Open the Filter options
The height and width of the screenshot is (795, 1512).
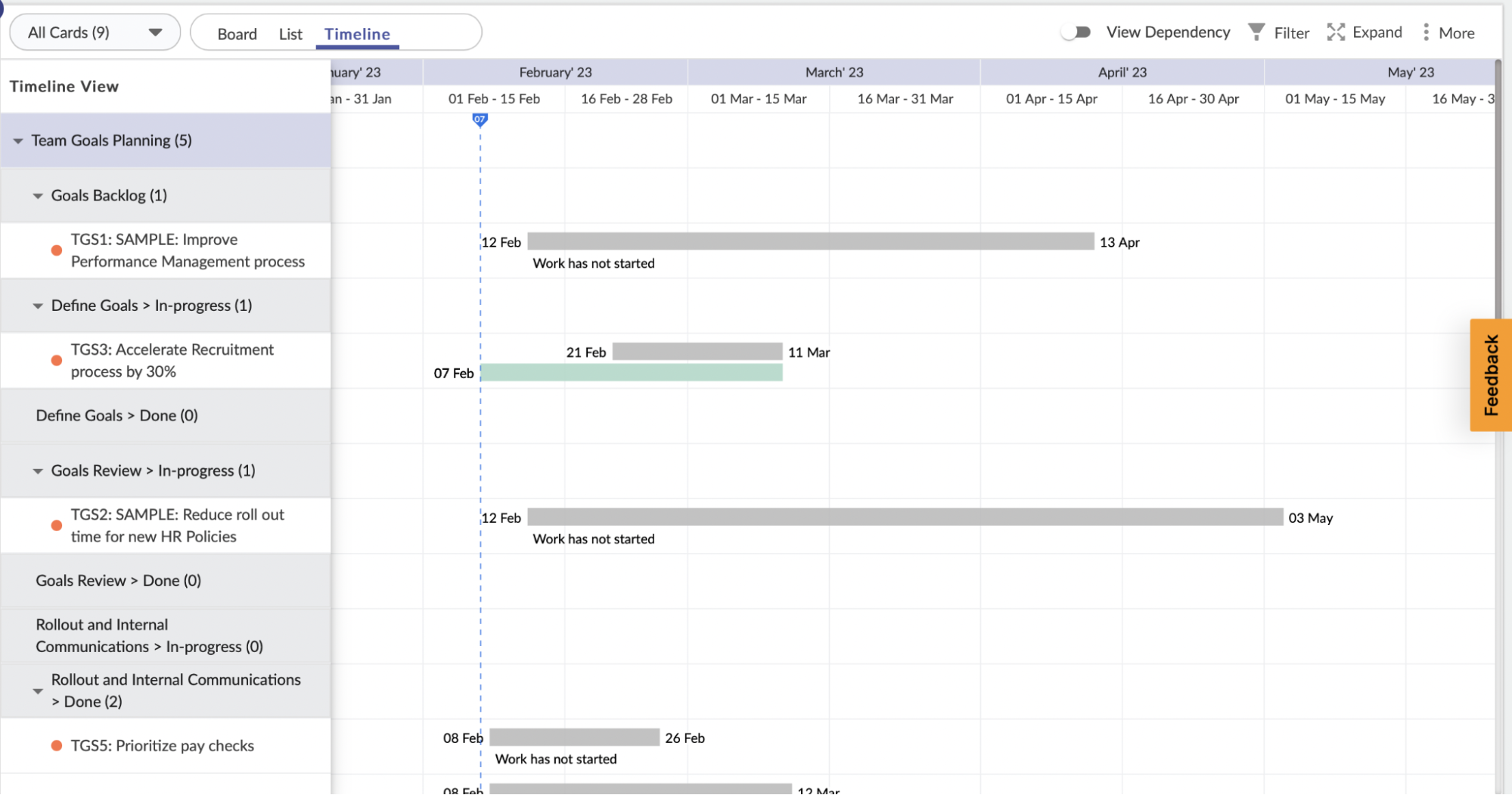click(1278, 32)
